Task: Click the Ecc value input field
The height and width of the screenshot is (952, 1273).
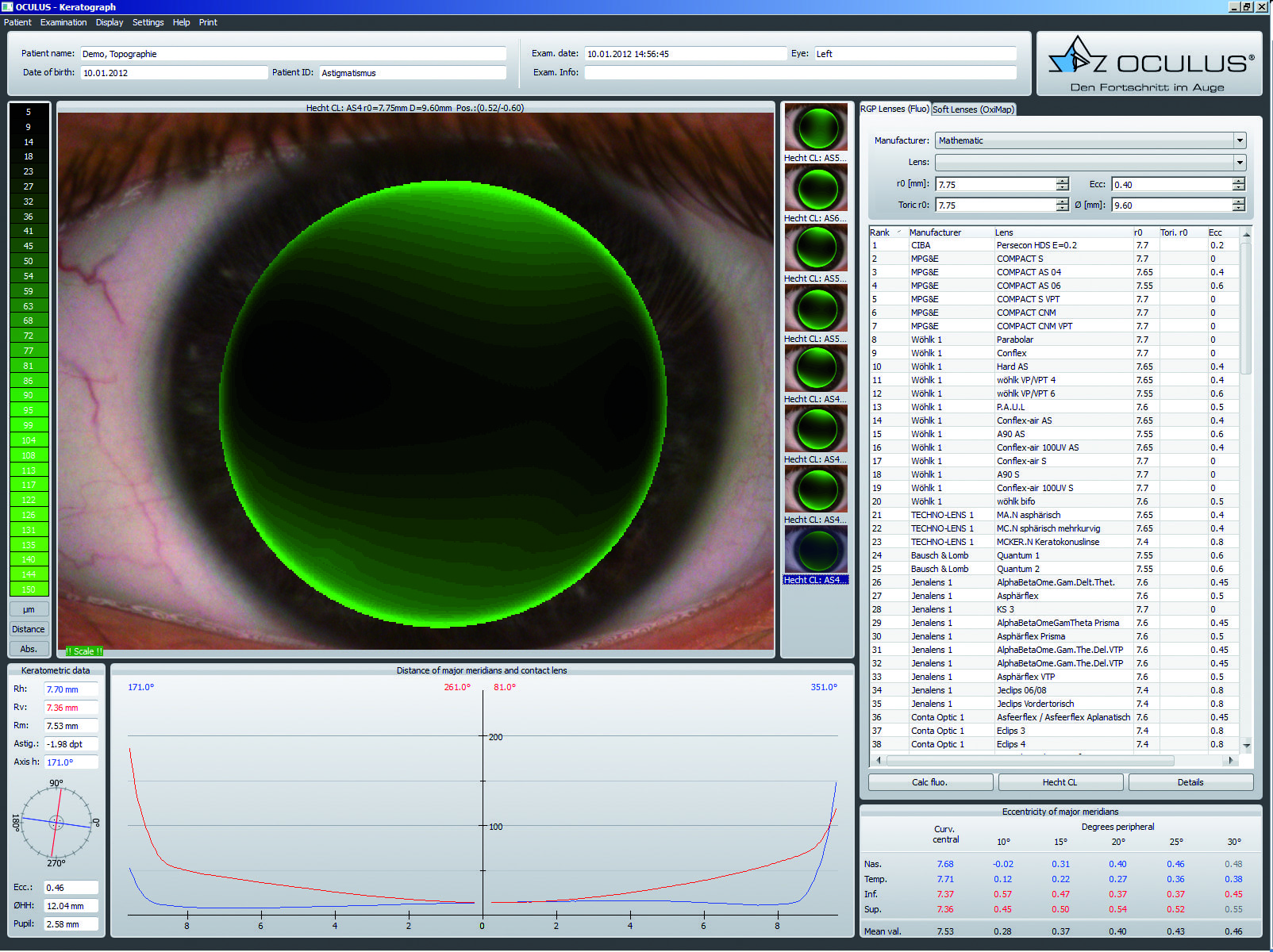Action: pyautogui.click(x=1172, y=184)
